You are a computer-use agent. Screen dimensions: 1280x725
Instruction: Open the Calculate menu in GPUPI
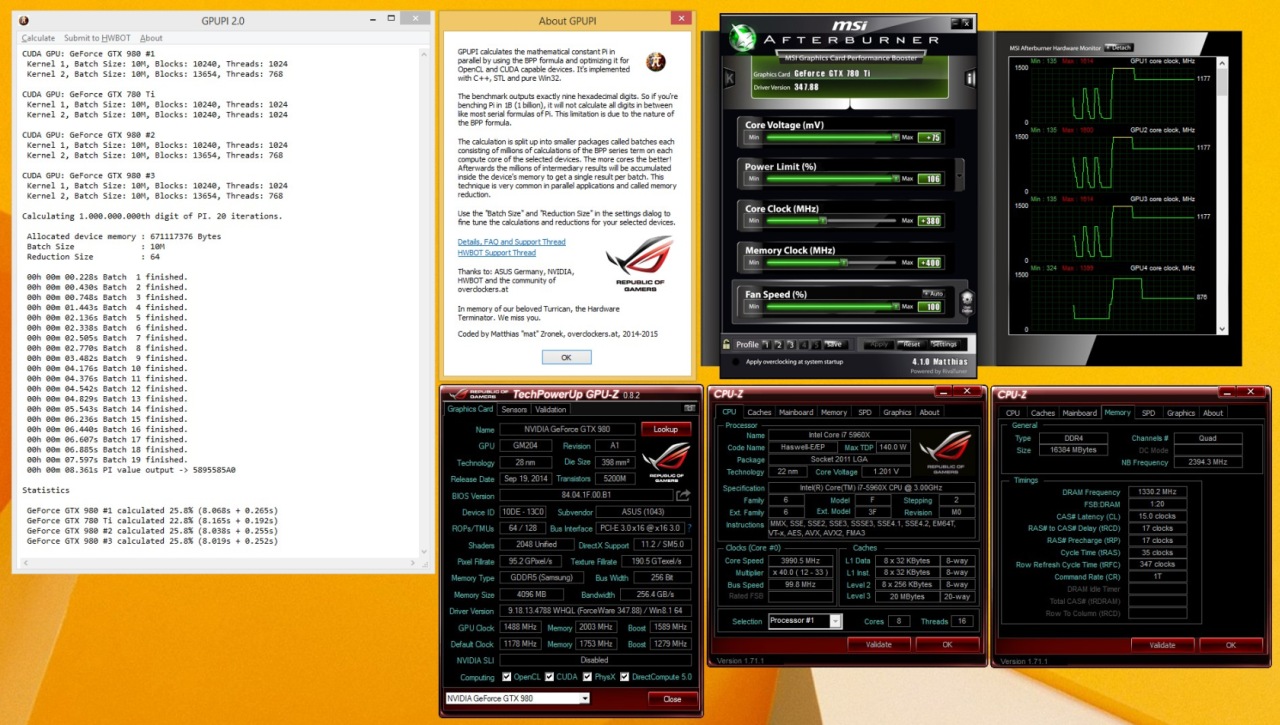pos(38,38)
